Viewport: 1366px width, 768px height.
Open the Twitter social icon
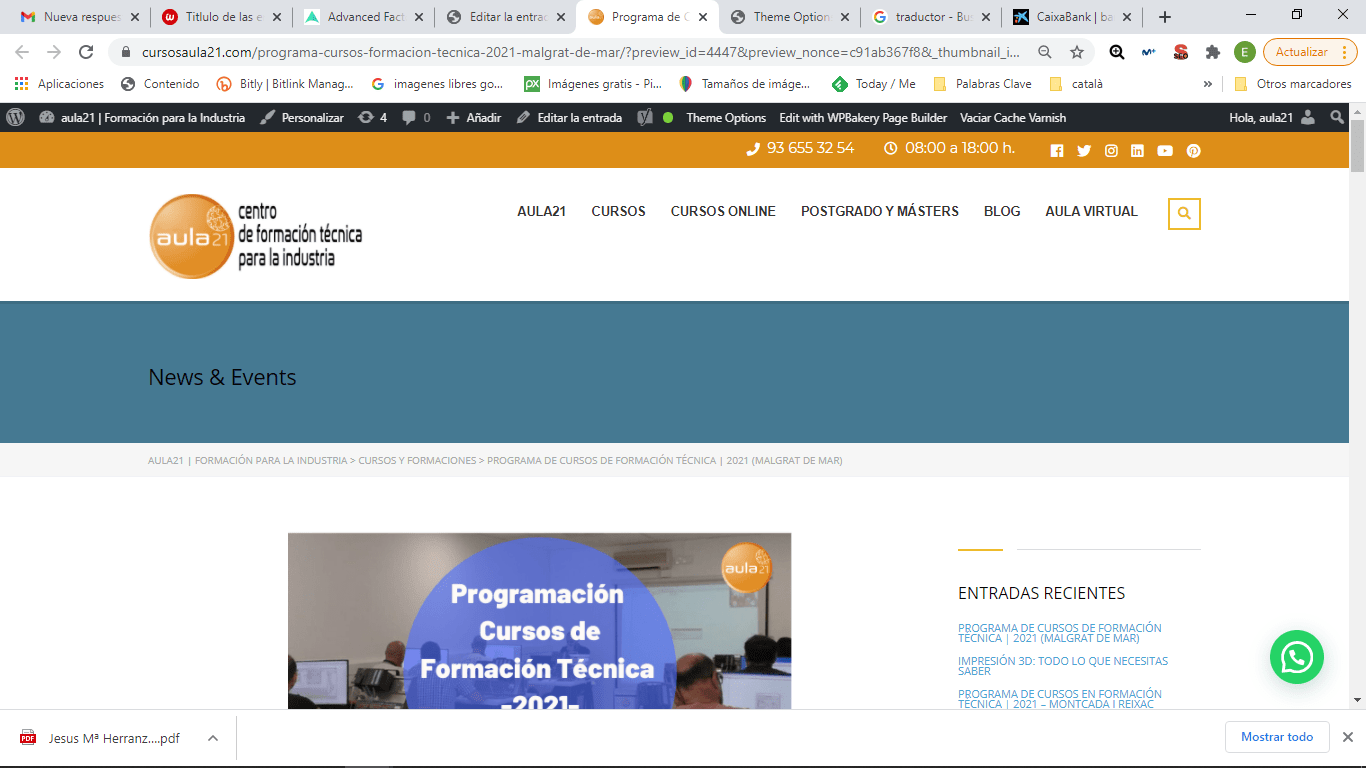(1084, 151)
